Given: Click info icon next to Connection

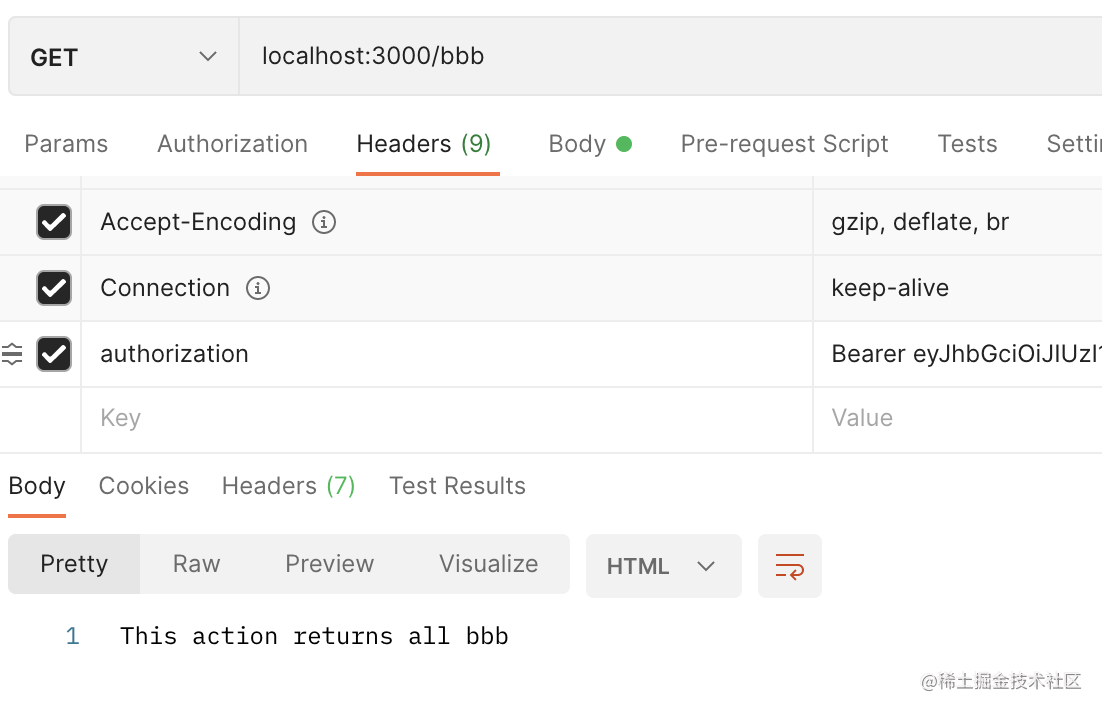Looking at the screenshot, I should coord(257,288).
